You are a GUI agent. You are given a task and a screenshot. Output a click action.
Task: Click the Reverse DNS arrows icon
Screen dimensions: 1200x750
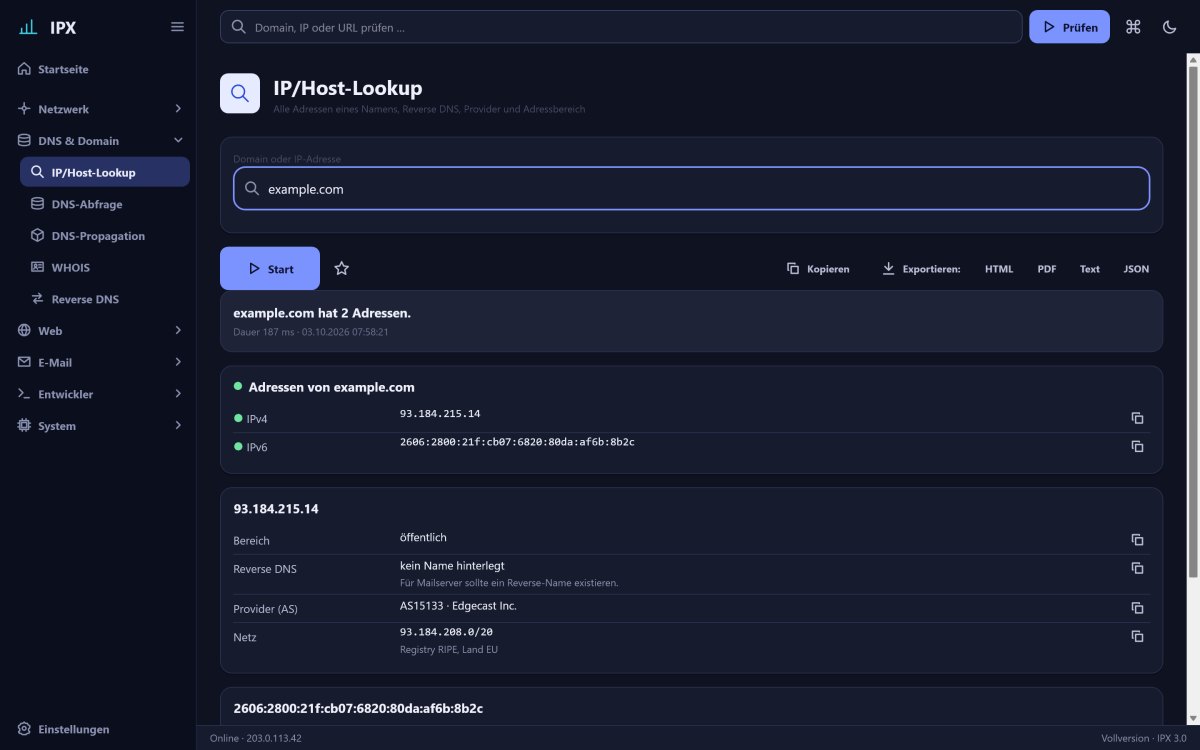(x=38, y=299)
